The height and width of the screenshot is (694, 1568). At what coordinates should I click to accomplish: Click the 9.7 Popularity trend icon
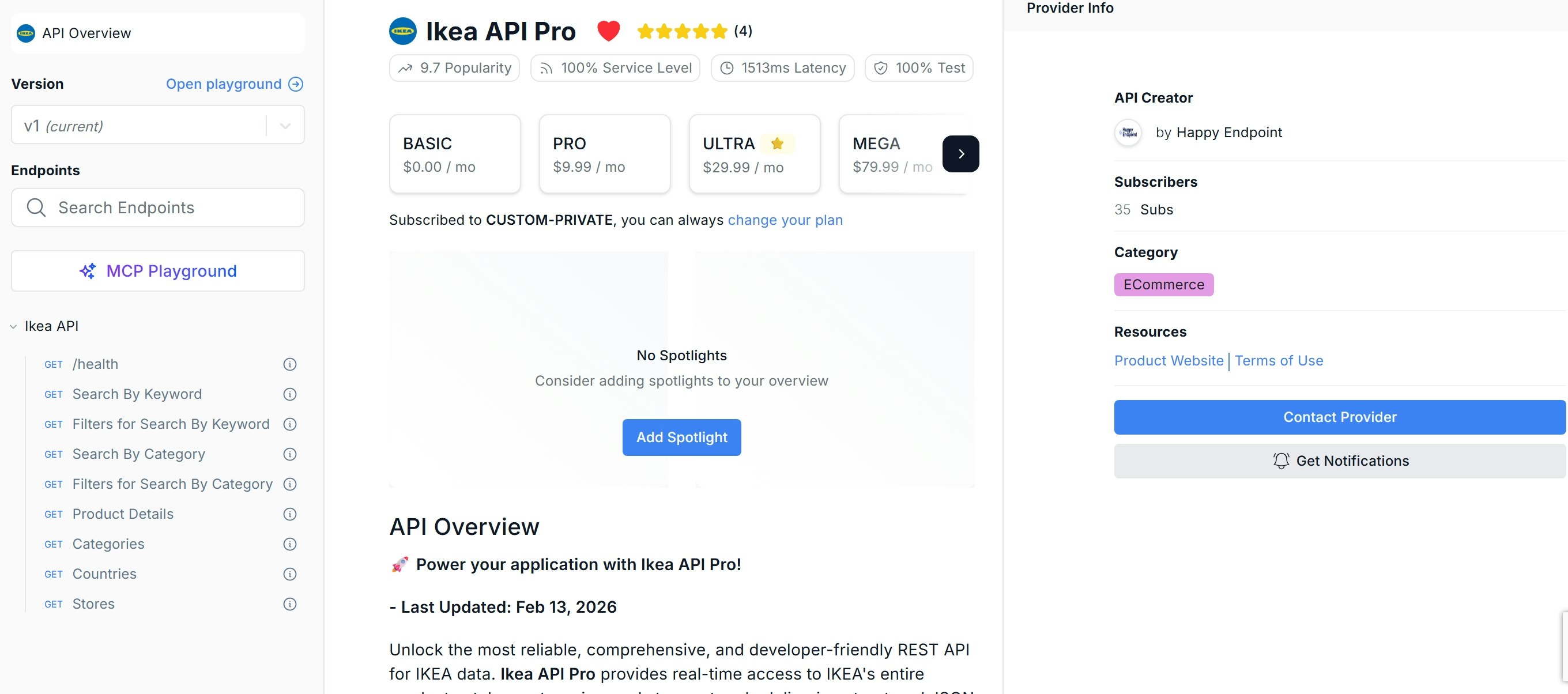coord(405,67)
